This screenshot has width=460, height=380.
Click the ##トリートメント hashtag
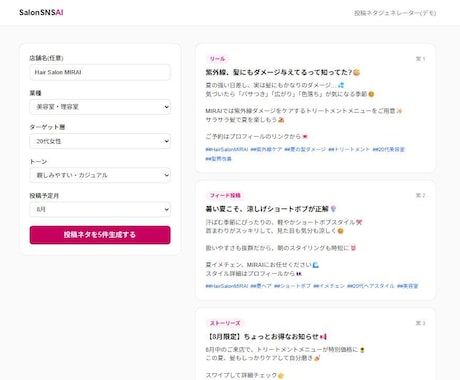(x=349, y=150)
